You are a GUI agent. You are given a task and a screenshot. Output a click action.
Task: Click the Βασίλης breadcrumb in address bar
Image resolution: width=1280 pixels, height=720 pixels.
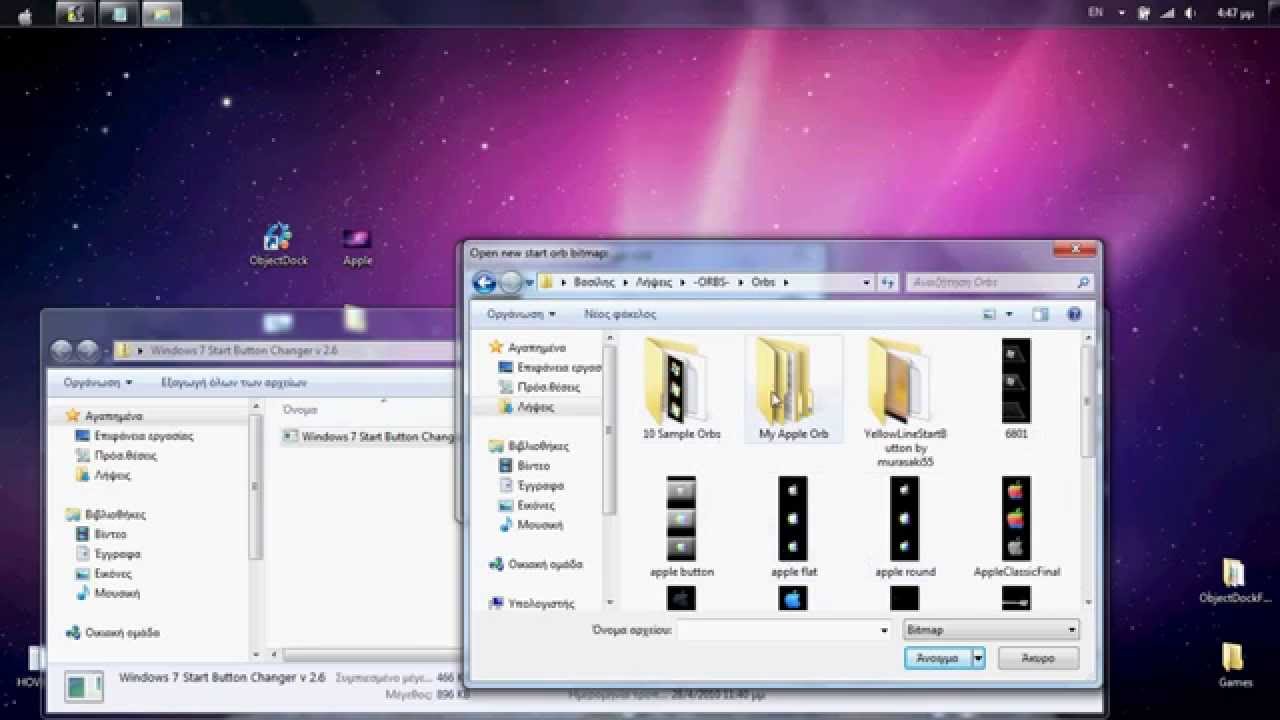[594, 283]
